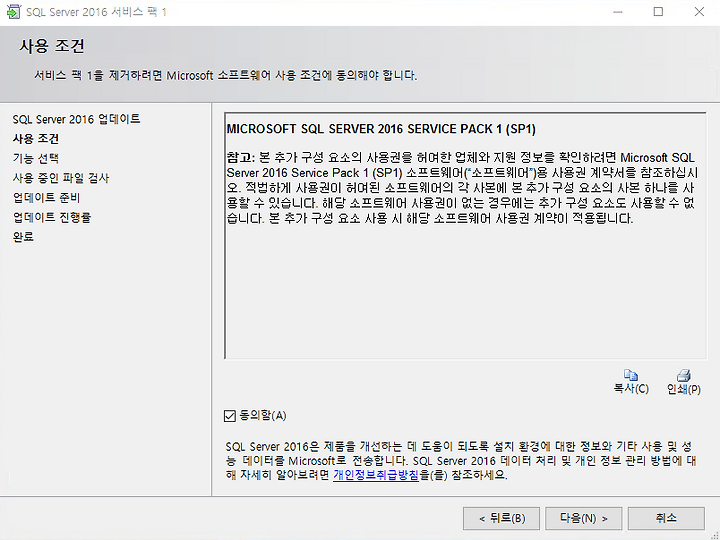The width and height of the screenshot is (720, 540).
Task: Close the SQL Server 2016 setup window
Action: (699, 12)
